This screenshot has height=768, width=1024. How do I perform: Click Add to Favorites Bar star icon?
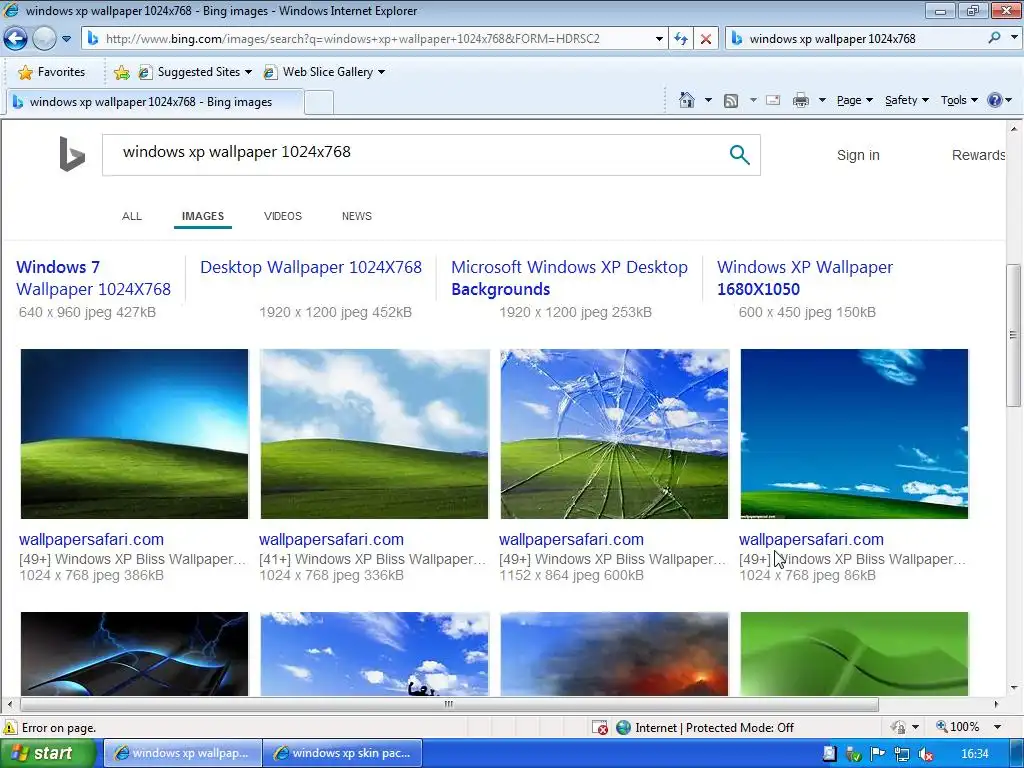tap(121, 72)
